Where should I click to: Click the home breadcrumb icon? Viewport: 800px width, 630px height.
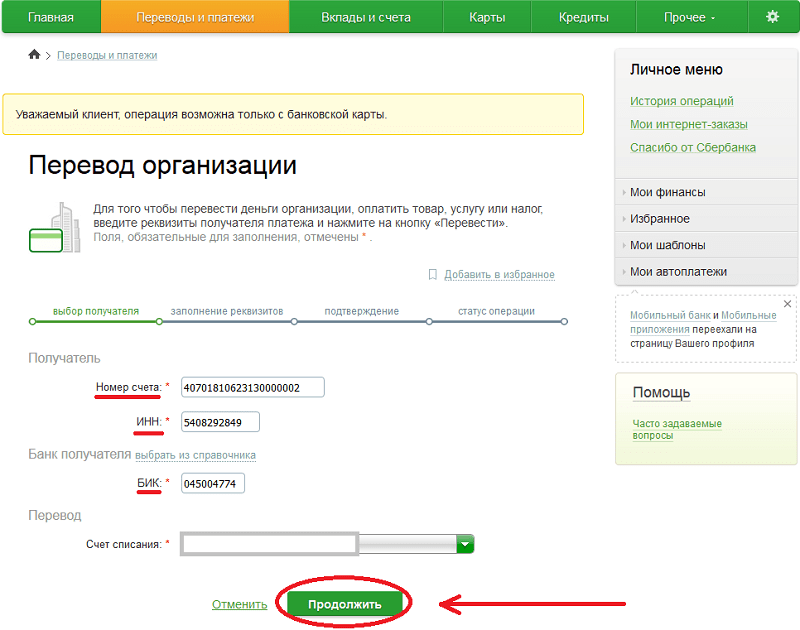click(34, 55)
